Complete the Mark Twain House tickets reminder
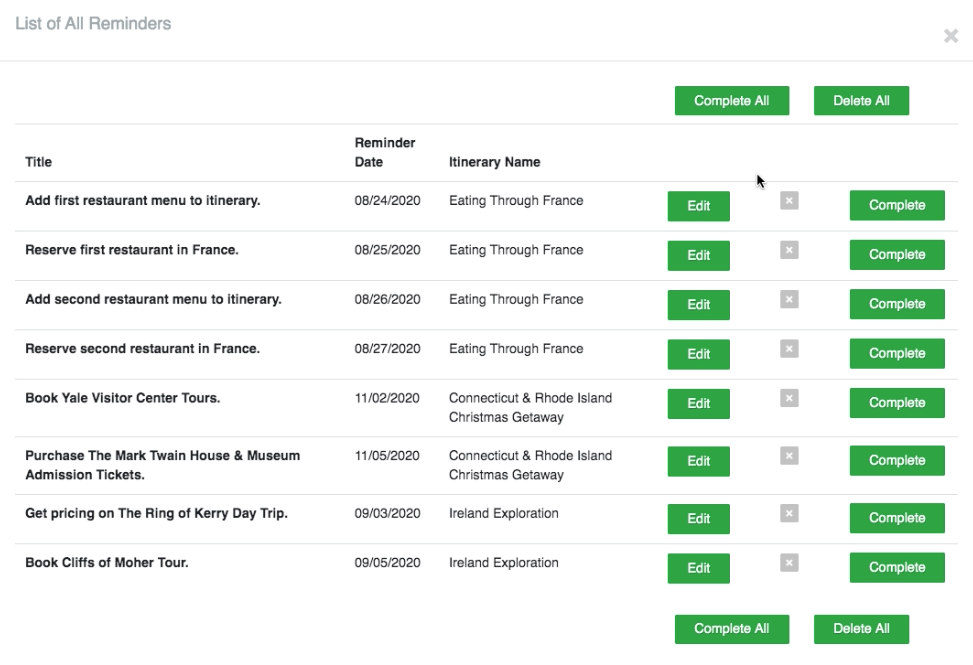 tap(897, 460)
